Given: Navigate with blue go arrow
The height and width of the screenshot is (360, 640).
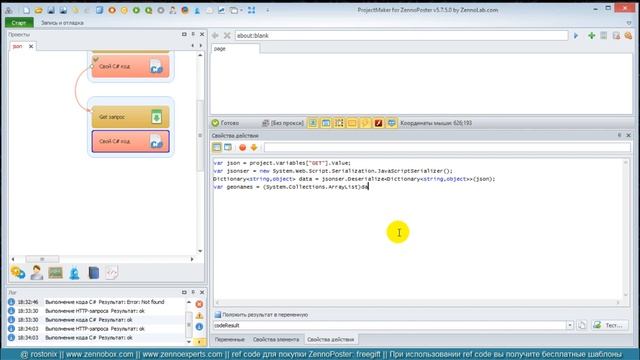Looking at the screenshot, I should point(576,36).
